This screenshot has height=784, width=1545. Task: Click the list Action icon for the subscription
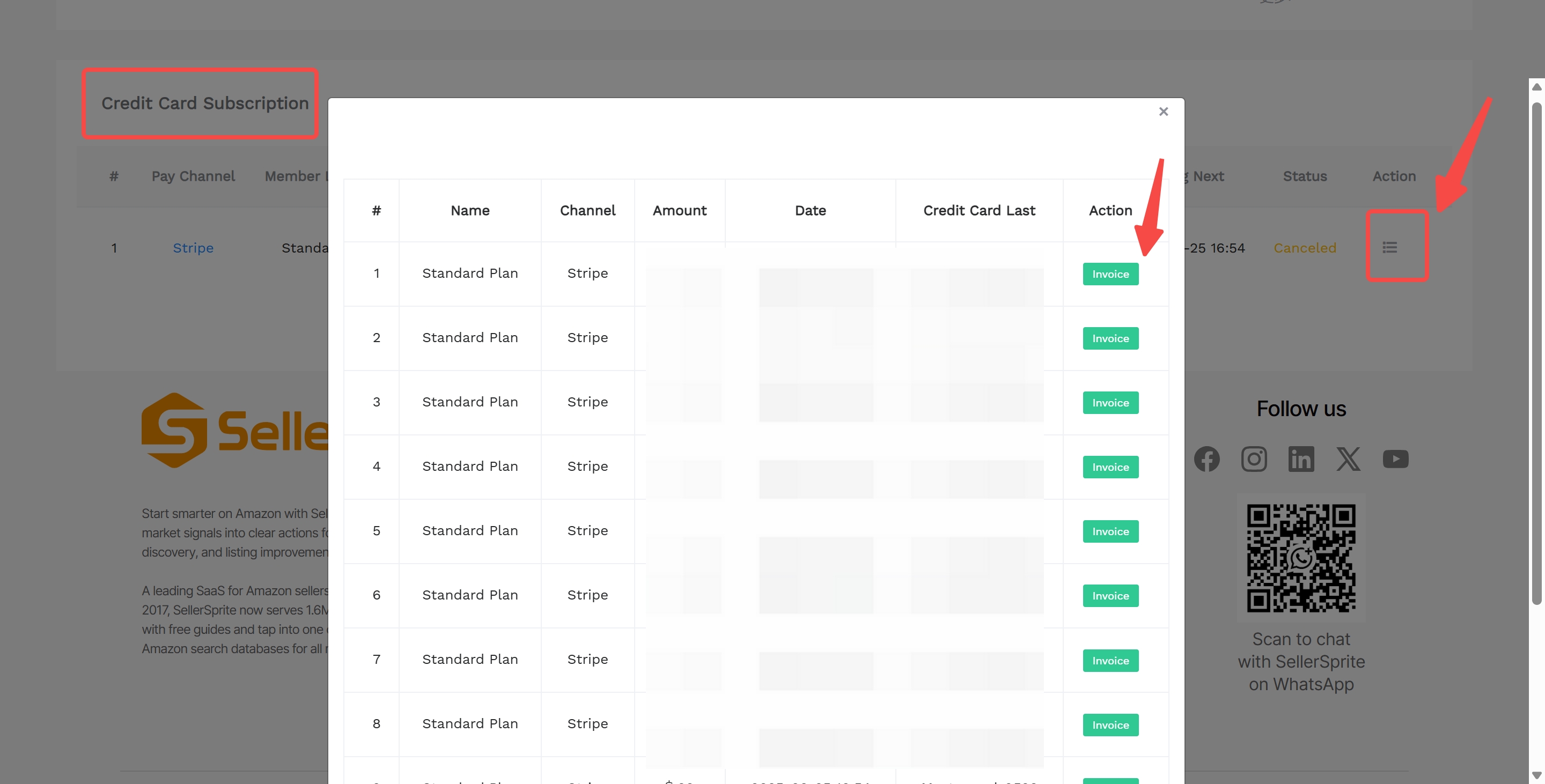point(1390,247)
